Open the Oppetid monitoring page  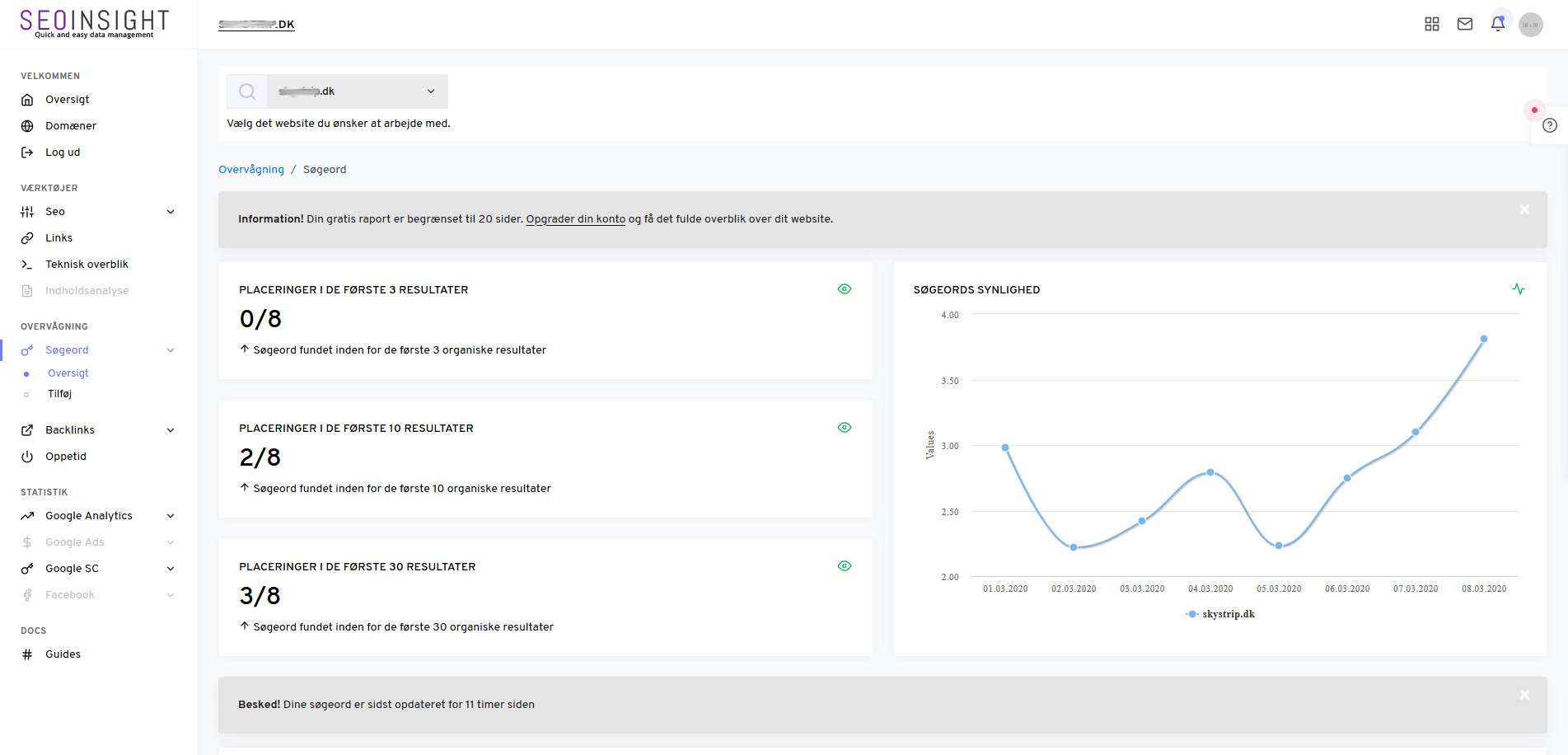[66, 456]
